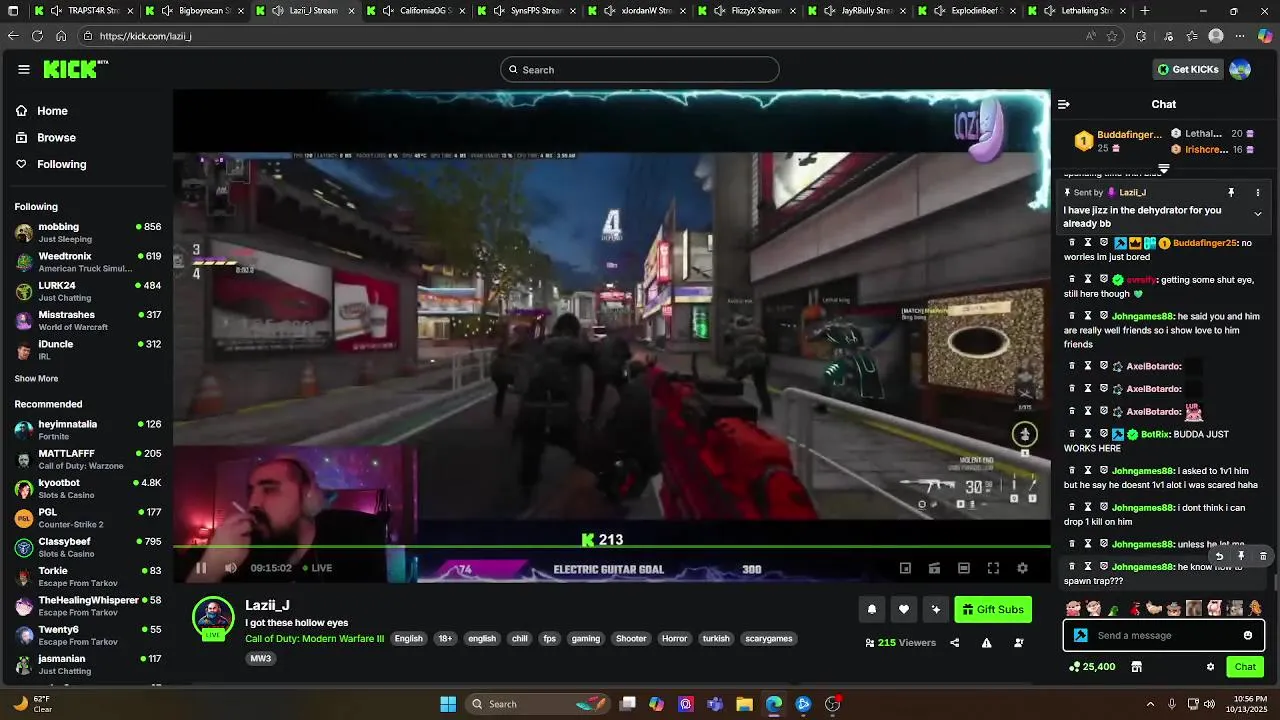Click hover trash icon on last message
Image resolution: width=1280 pixels, height=720 pixels.
pos(1263,556)
